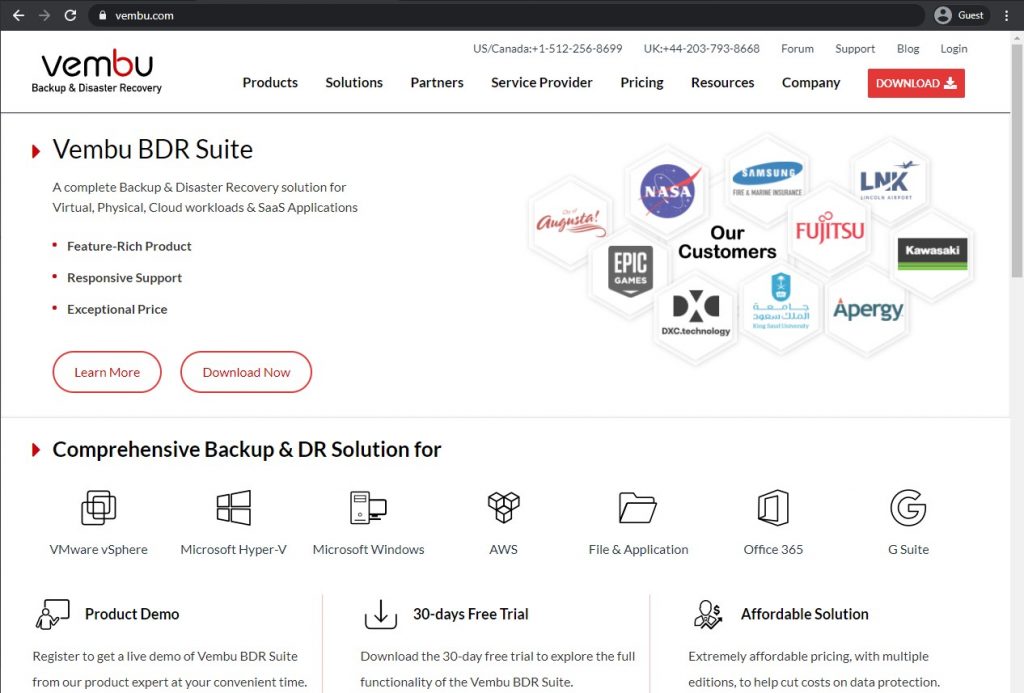Click the Exceptional Price bullet text

(117, 309)
